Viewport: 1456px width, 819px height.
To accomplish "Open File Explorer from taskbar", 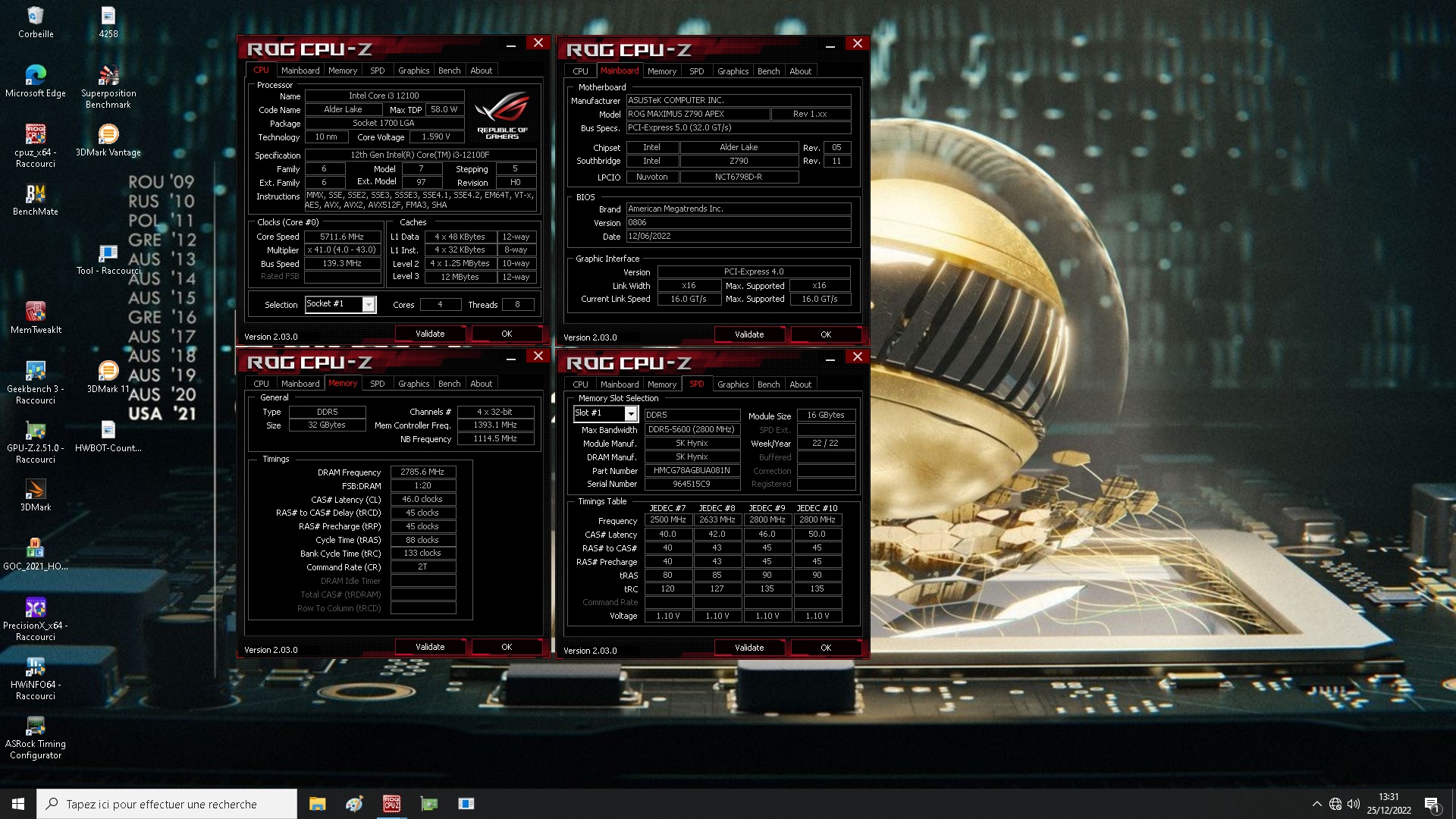I will point(317,804).
